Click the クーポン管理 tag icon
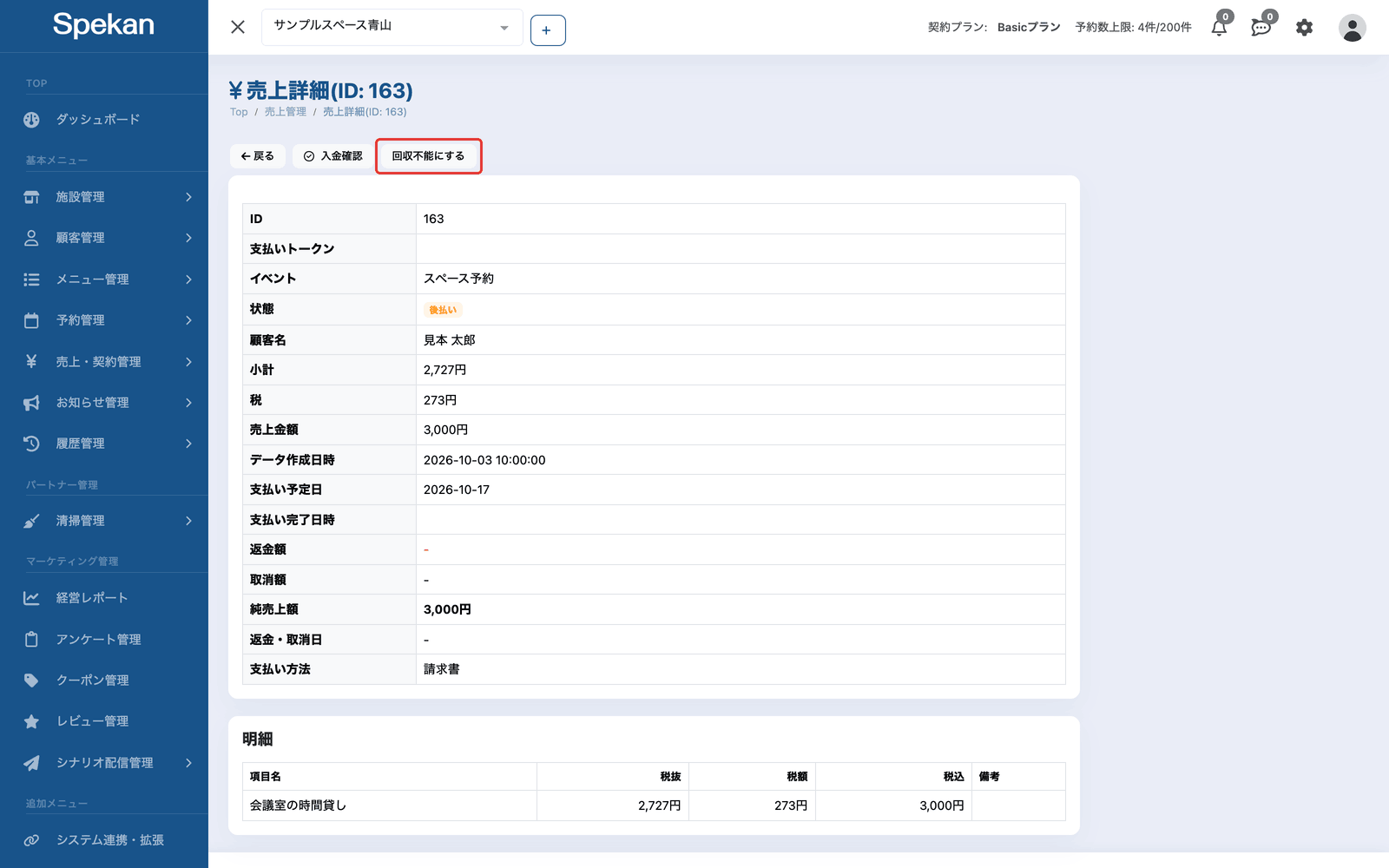 point(31,681)
